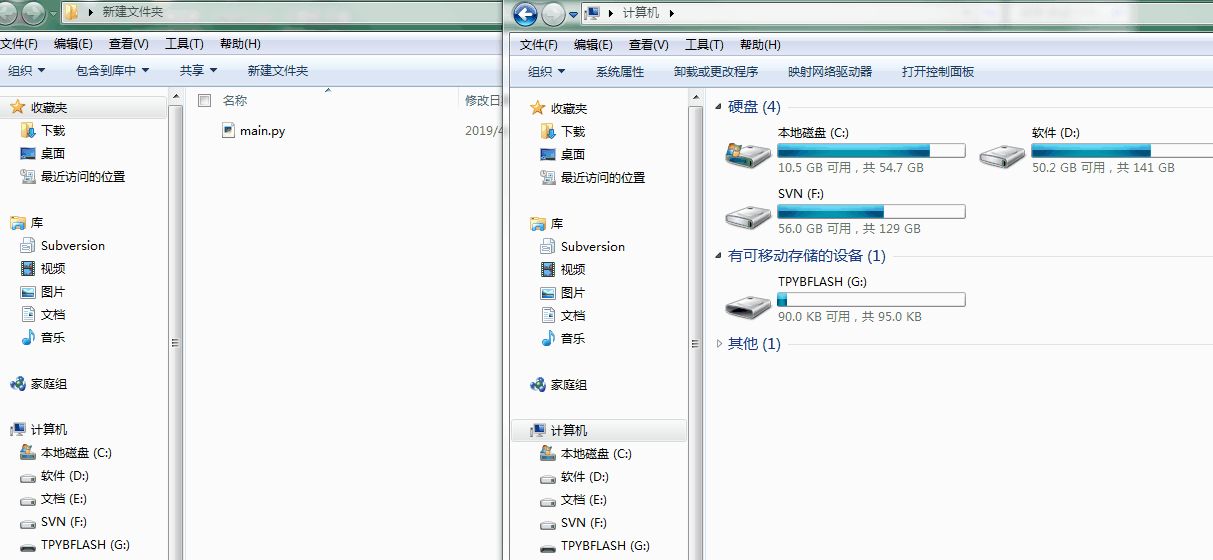The image size is (1213, 560).
Task: Click the SVN (F:) capacity usage bar
Action: point(870,212)
